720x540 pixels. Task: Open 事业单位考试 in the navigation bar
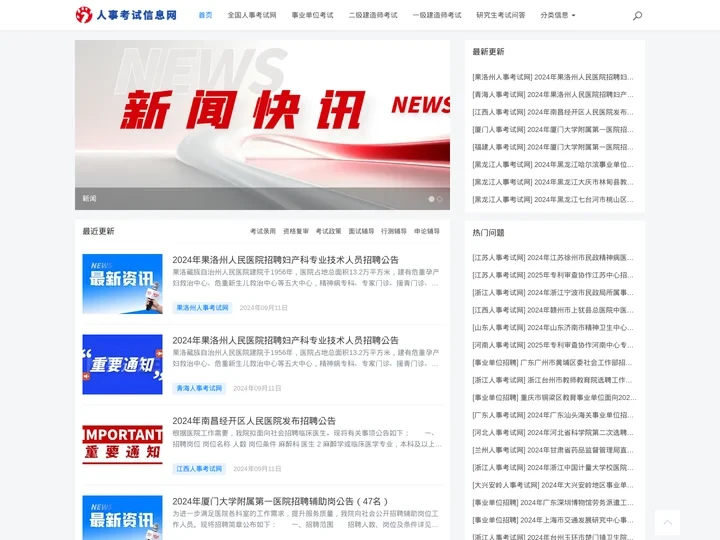pos(312,16)
